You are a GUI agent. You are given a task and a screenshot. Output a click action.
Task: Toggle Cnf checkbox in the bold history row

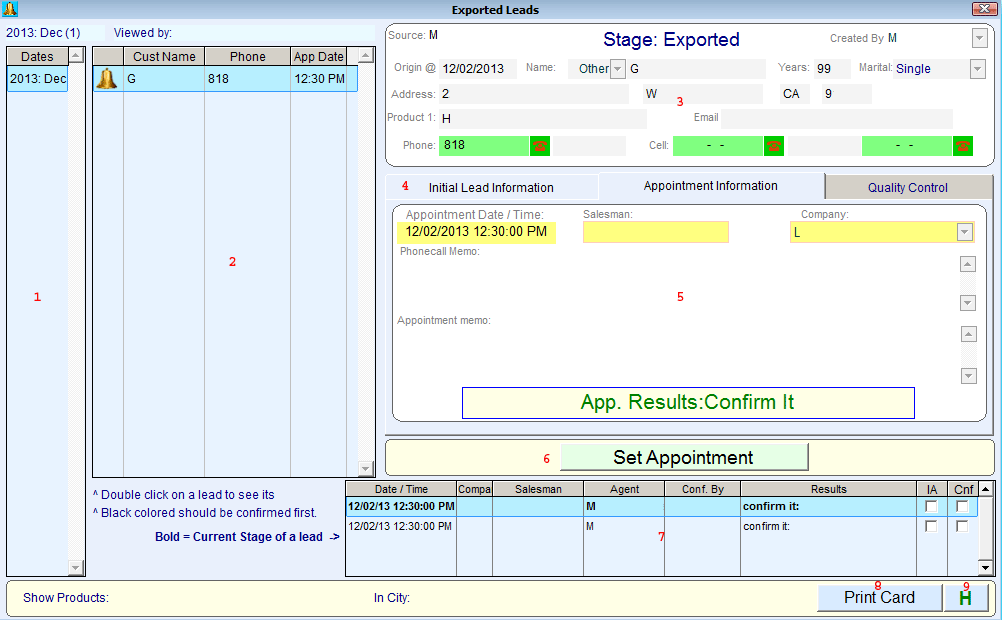coord(962,506)
